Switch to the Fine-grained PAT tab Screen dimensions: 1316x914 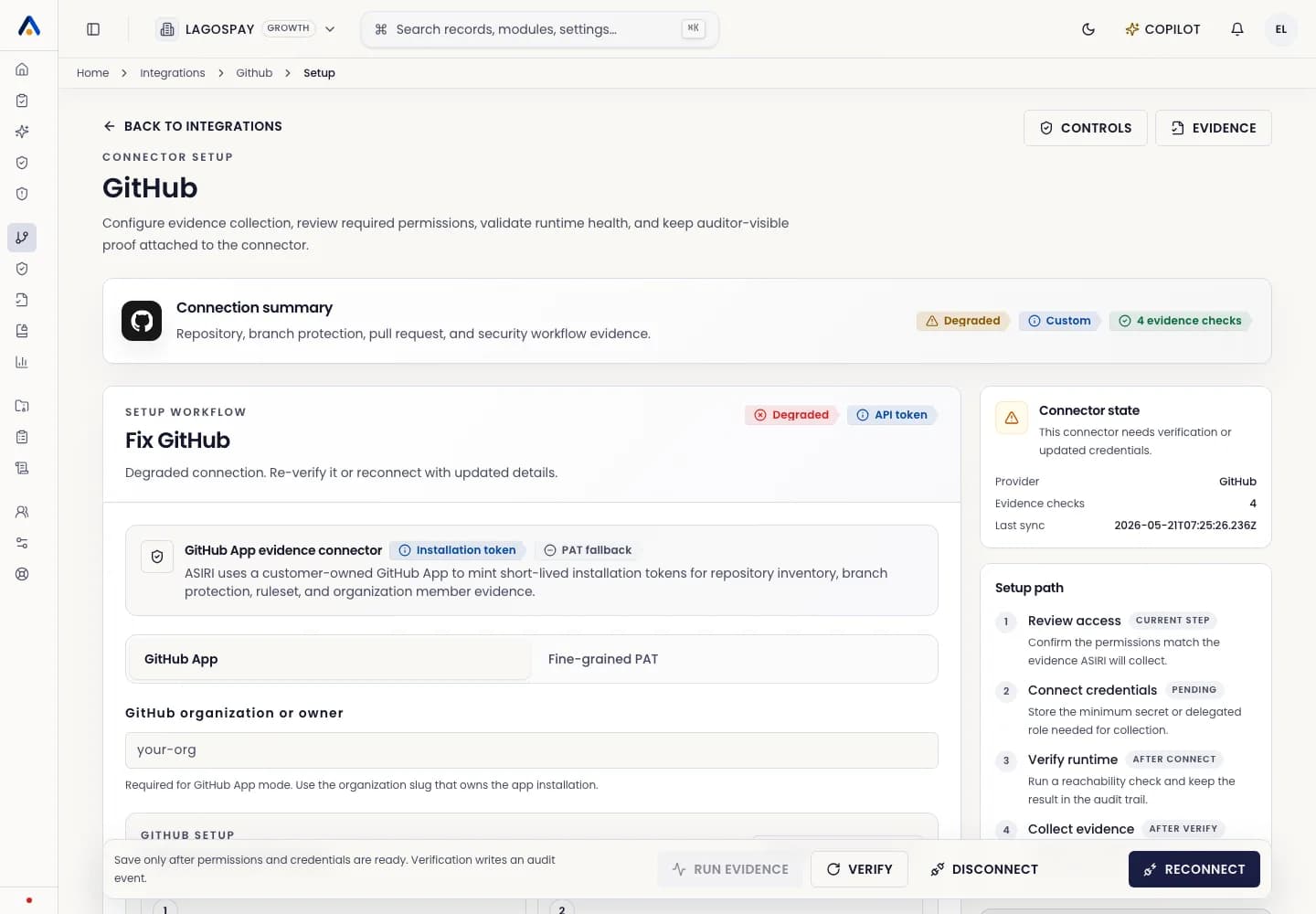coord(733,659)
